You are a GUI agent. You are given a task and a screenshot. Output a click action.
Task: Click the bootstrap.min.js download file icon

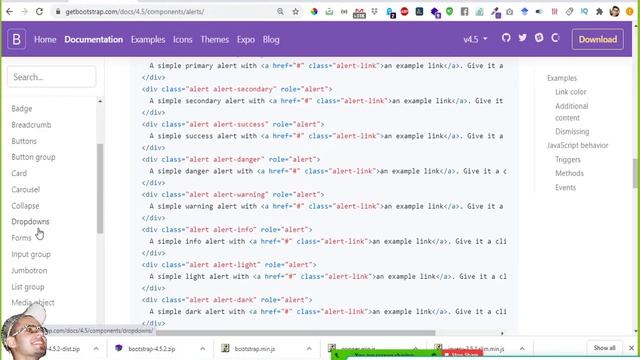coord(225,348)
